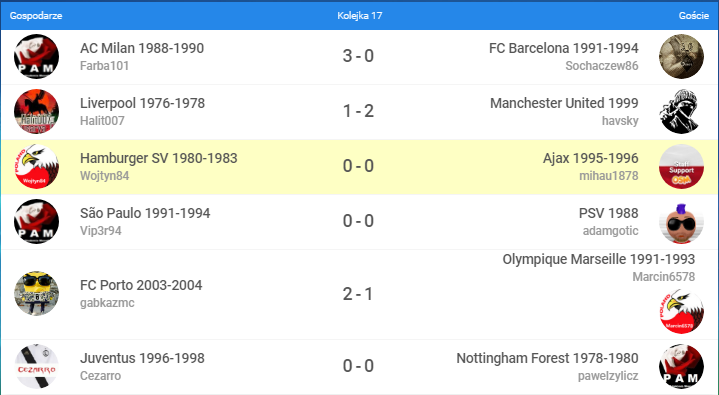Open the 3 - 0 Milan match score

(x=358, y=56)
